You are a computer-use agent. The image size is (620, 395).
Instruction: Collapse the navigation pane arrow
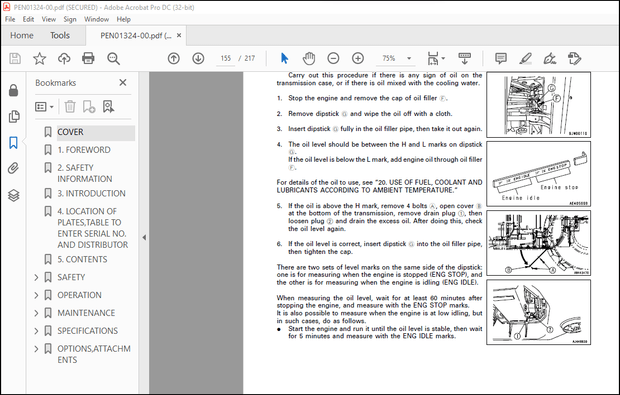(144, 238)
